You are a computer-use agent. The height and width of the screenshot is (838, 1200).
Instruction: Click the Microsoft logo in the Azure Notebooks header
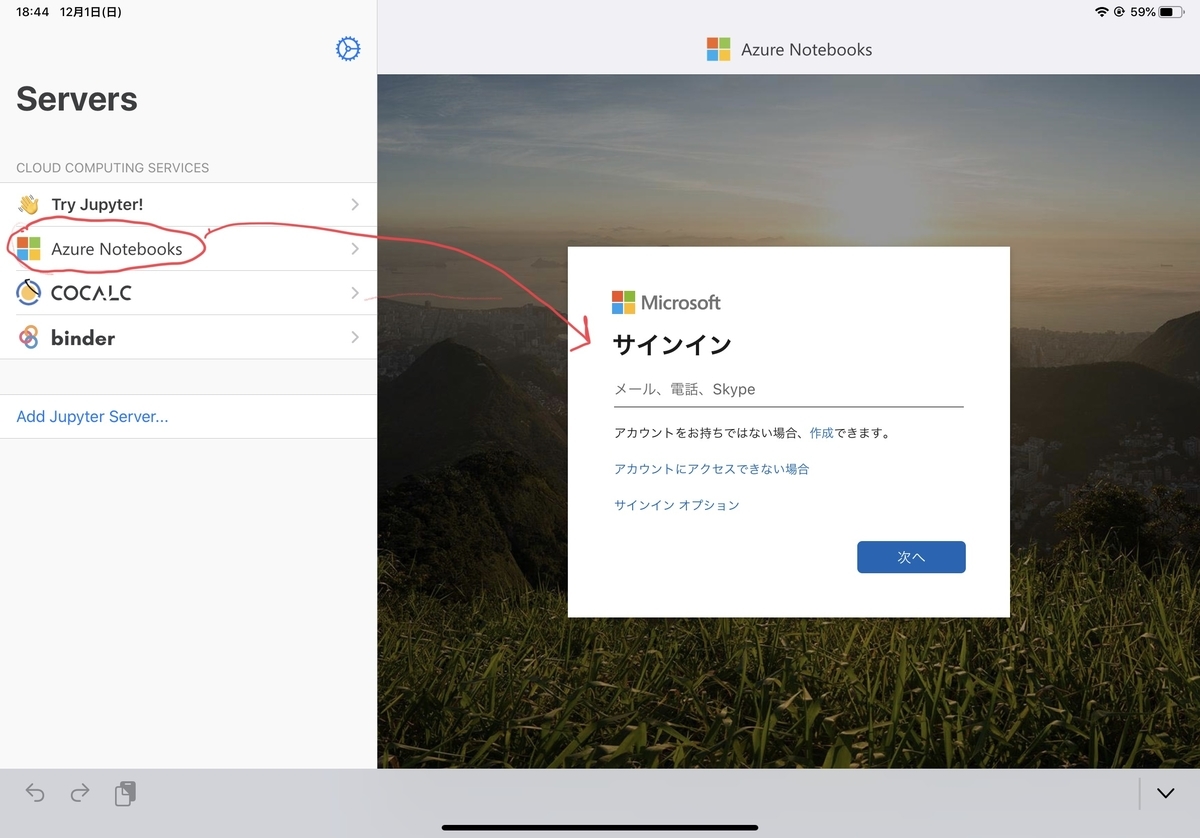718,49
